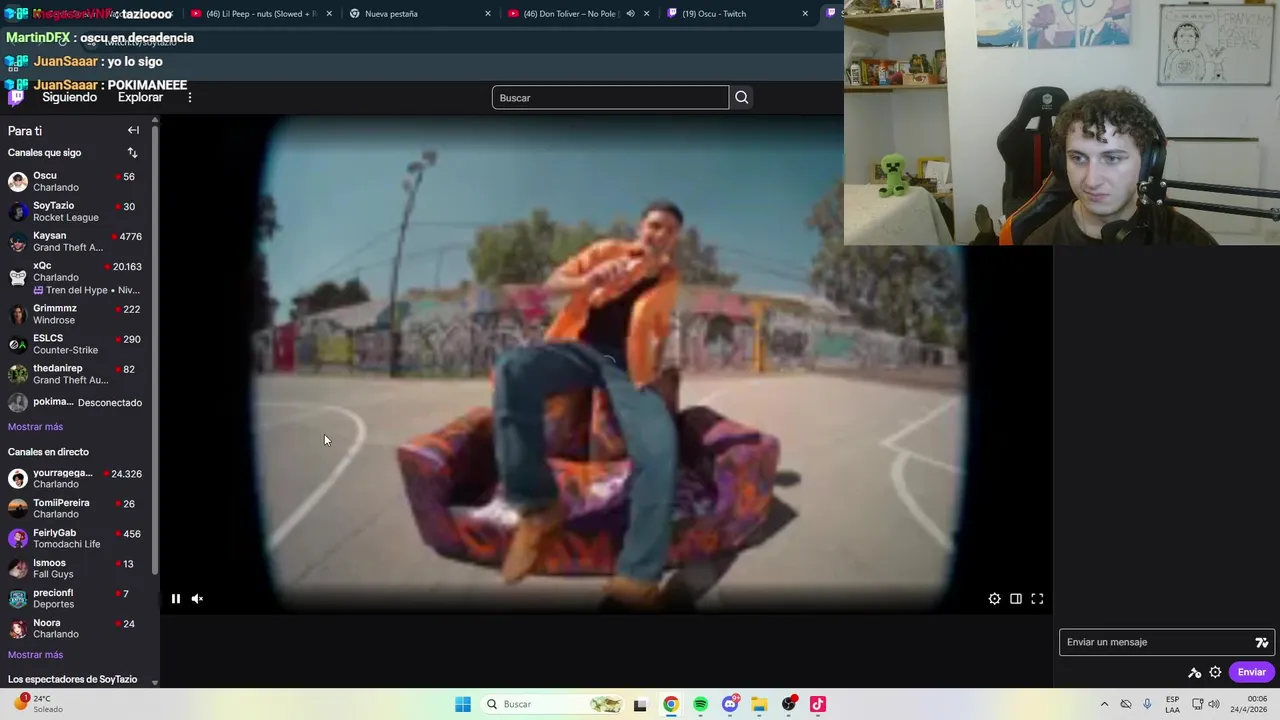
Task: Mute the Don Toliver tab audio icon
Action: click(x=630, y=14)
